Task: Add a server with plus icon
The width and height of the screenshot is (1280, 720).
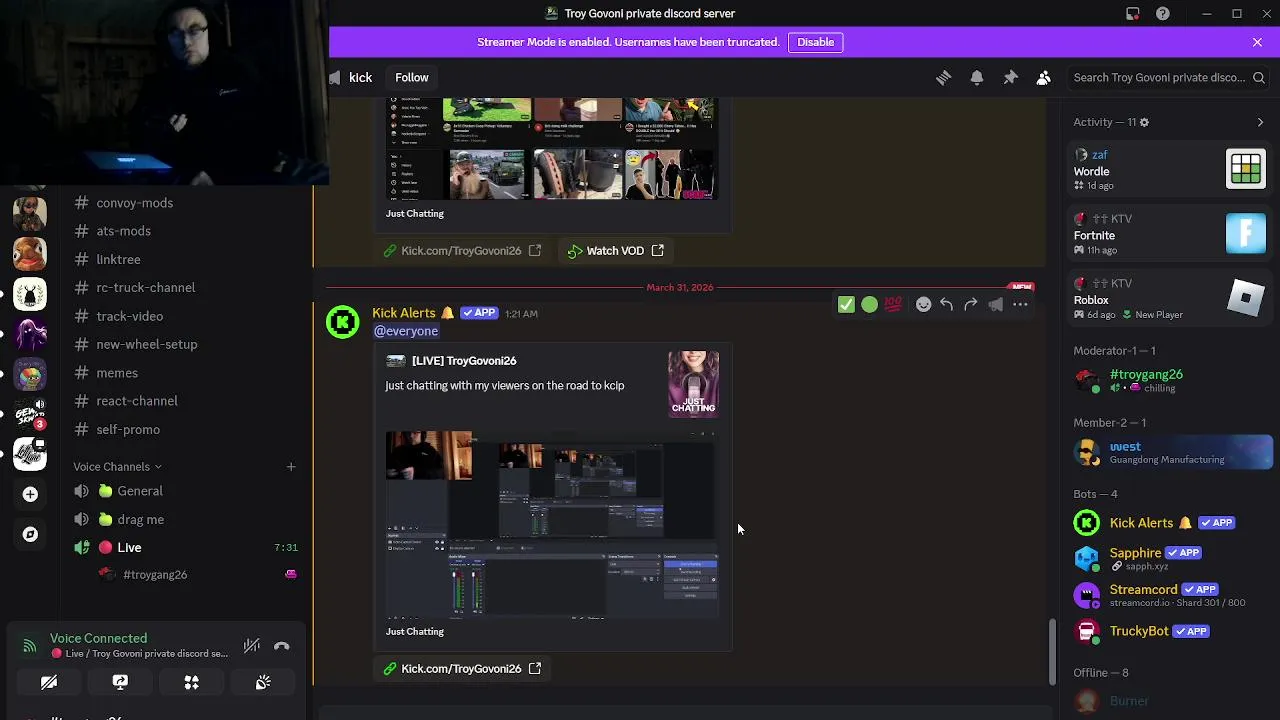Action: click(30, 494)
